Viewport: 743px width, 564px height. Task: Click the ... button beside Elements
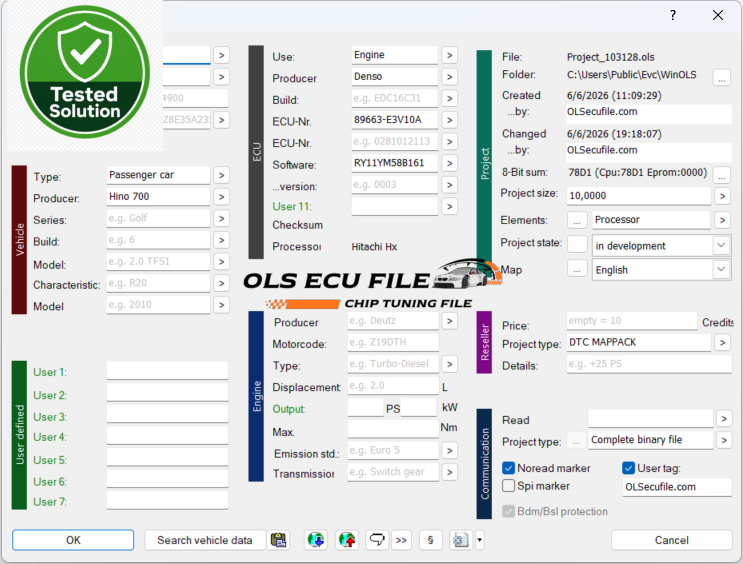tap(577, 220)
